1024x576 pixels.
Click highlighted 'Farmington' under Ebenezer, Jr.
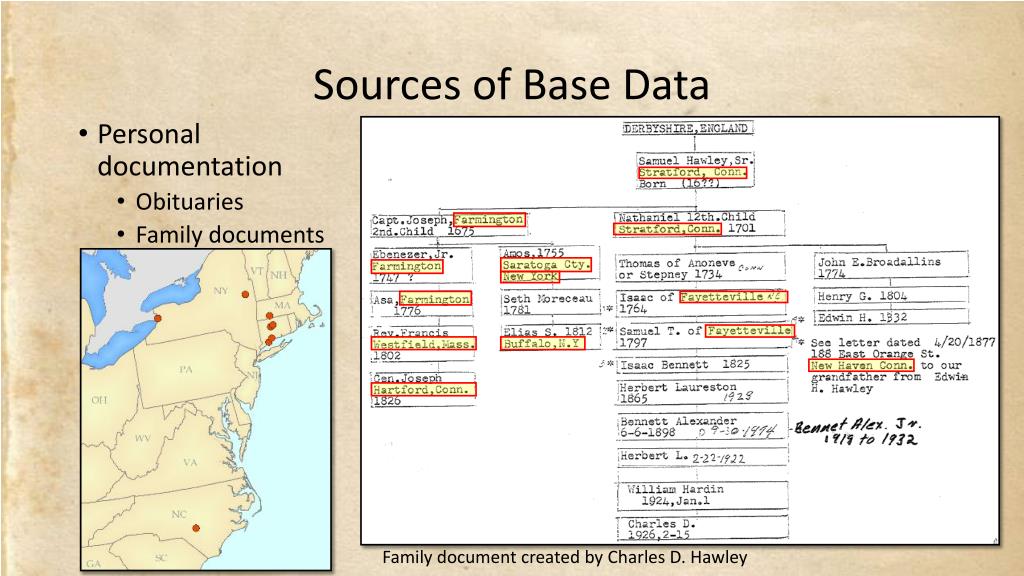tap(406, 266)
